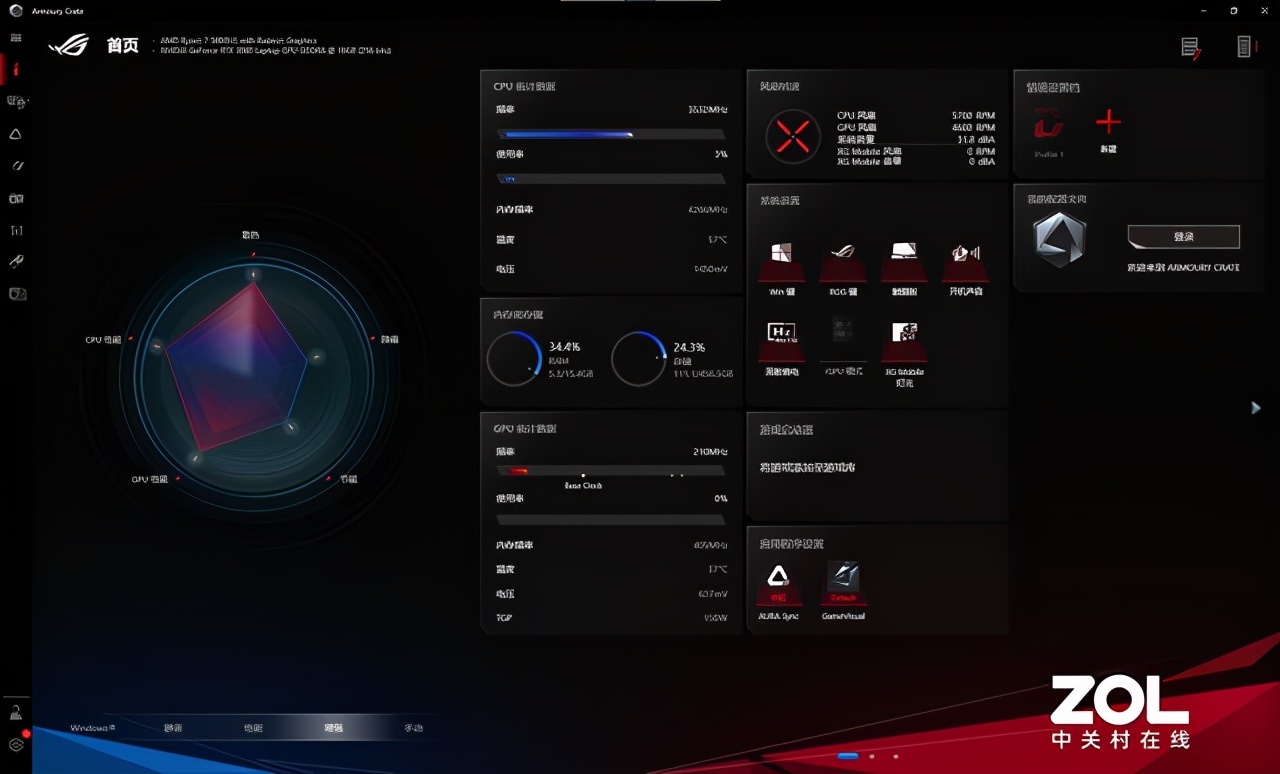Click the 24.3% storage usage gauge

coord(639,359)
